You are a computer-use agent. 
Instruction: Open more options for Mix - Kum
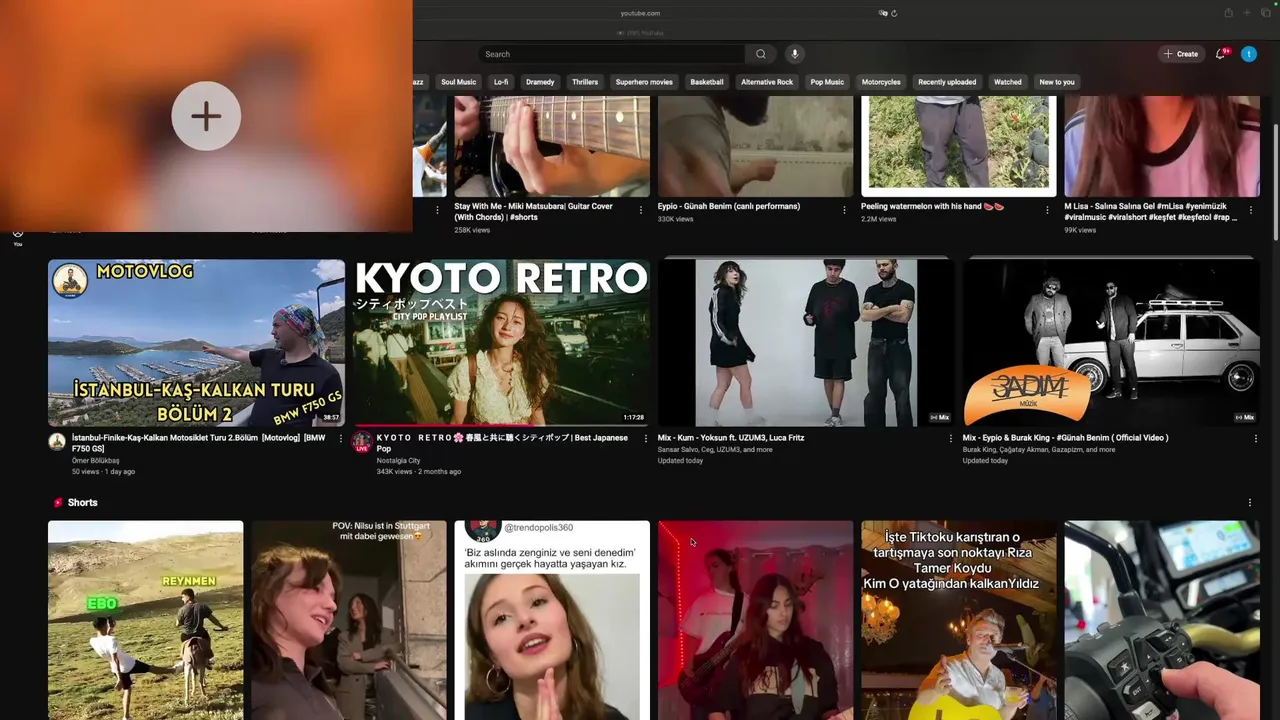(x=950, y=438)
